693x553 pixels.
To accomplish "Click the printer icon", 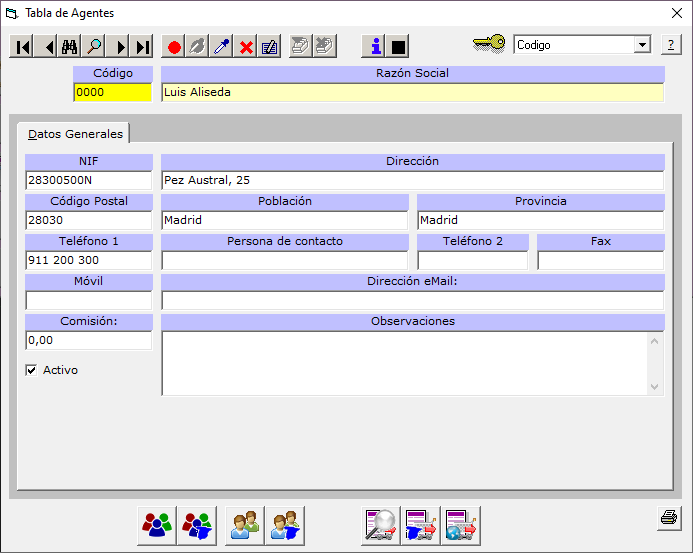I will click(x=668, y=517).
